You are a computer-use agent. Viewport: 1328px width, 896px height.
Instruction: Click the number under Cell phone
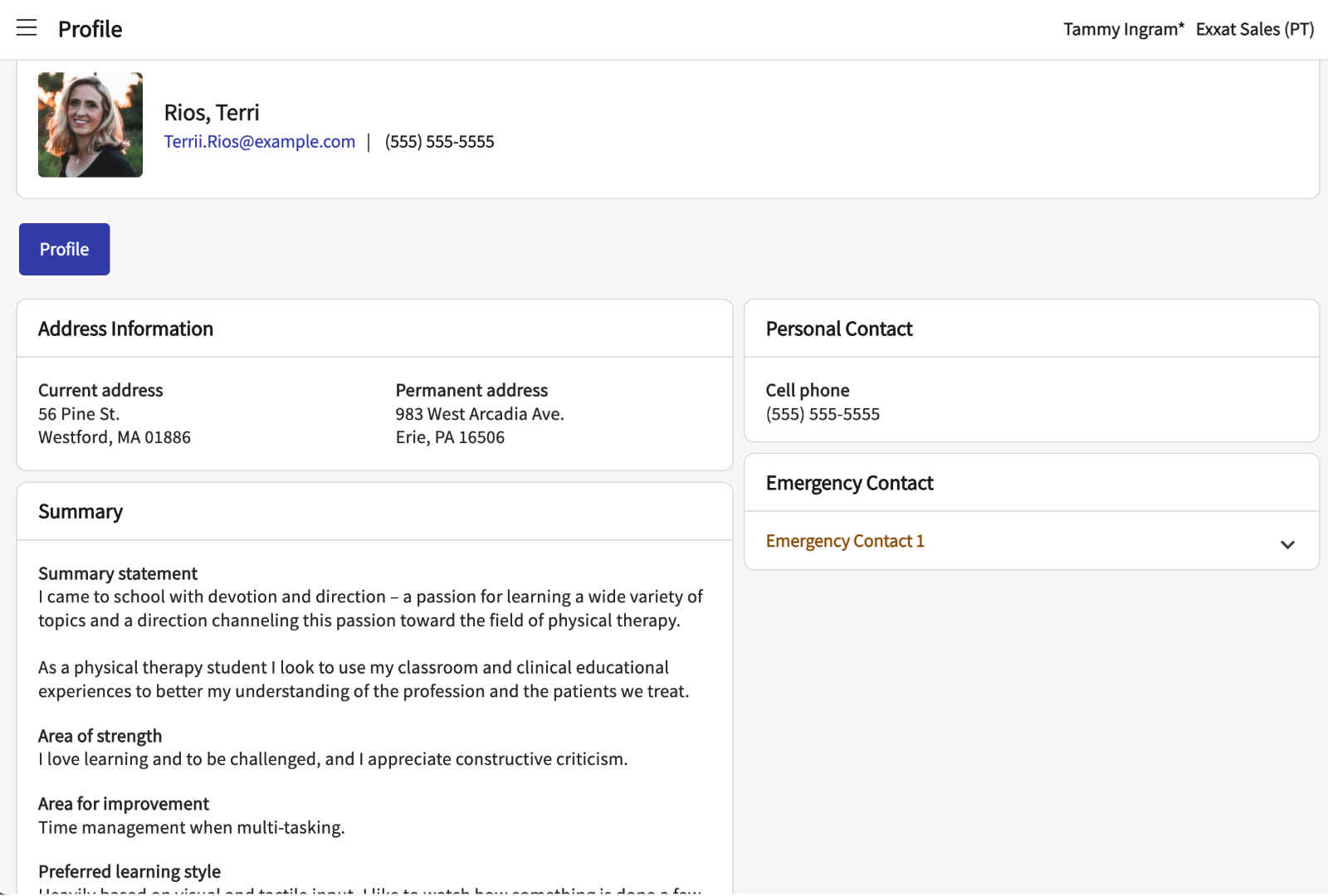coord(823,414)
